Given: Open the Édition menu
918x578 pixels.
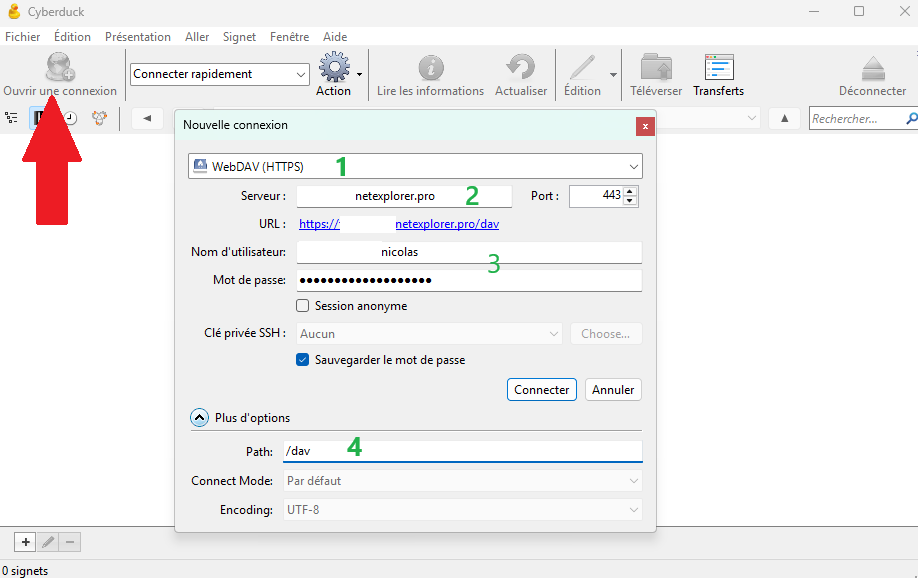Looking at the screenshot, I should point(72,37).
